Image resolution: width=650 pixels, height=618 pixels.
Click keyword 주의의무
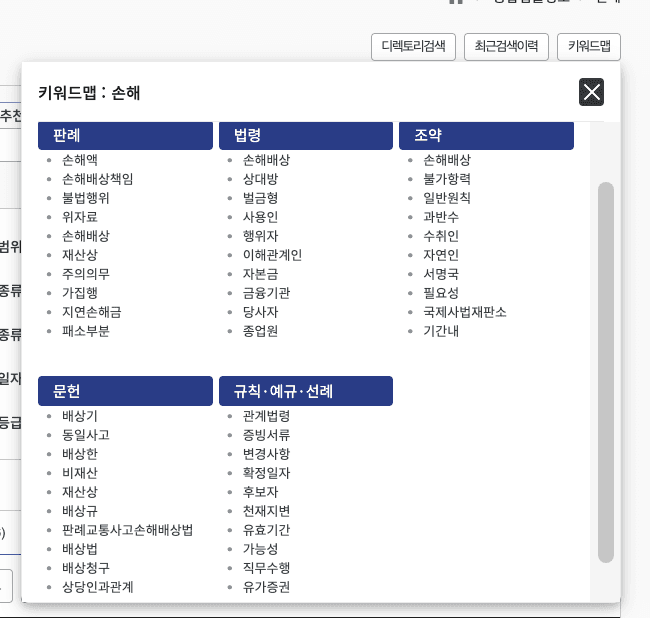(86, 274)
